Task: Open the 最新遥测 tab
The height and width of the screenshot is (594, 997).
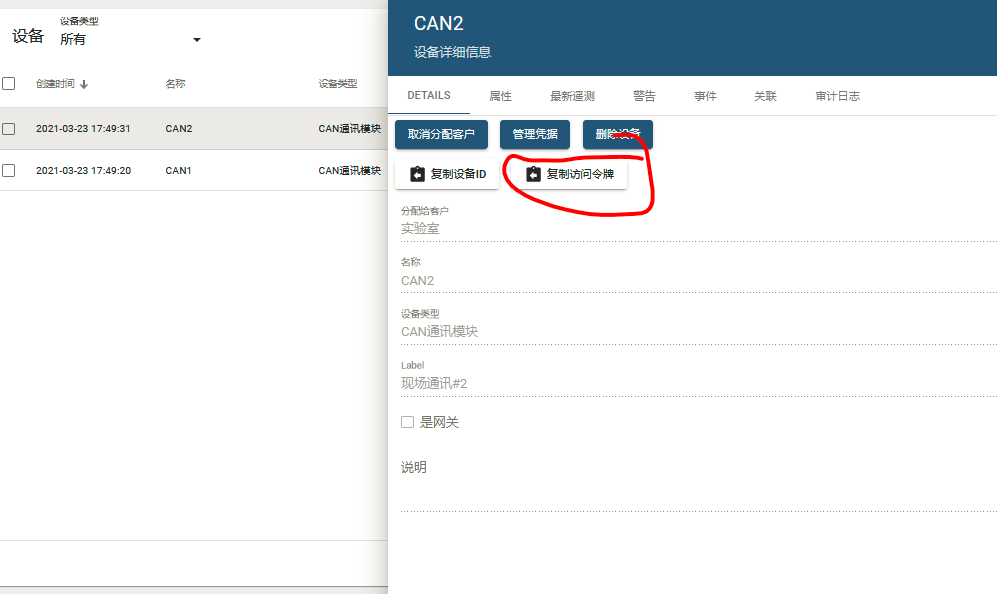Action: (572, 96)
